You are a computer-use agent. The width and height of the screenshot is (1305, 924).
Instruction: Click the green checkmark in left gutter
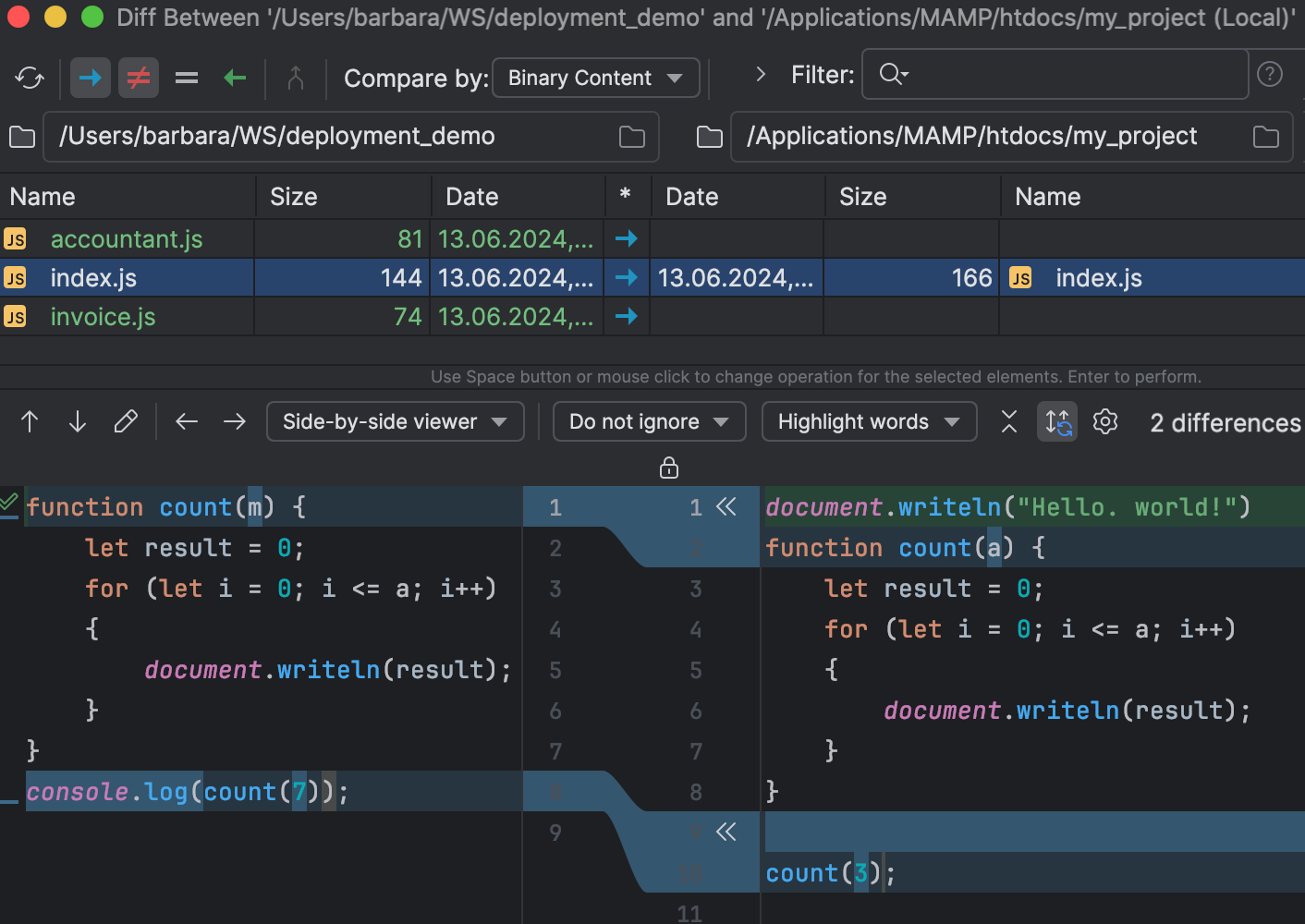click(x=9, y=503)
